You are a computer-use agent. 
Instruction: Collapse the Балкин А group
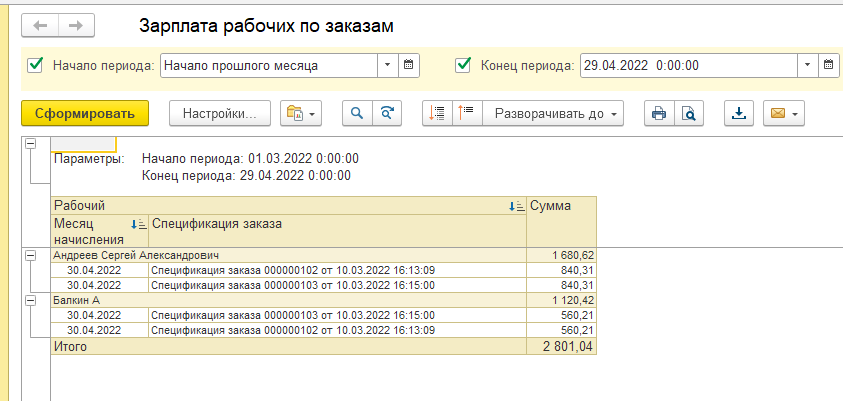31,301
